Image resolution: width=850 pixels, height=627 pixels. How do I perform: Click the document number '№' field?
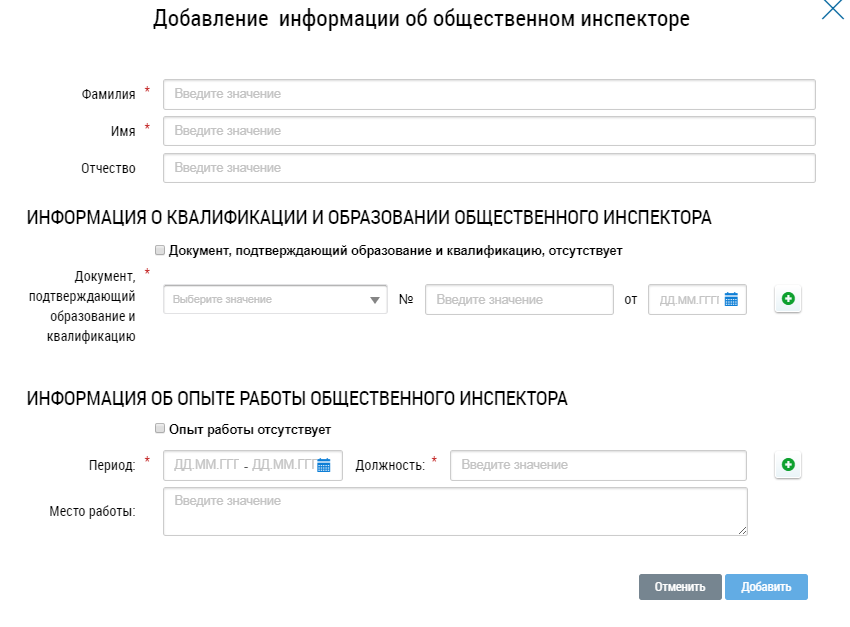[518, 300]
